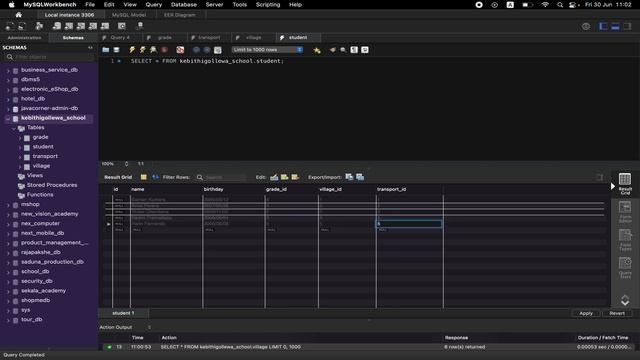Toggle the left sidebar panel visibility
640x360 pixels.
603,27
